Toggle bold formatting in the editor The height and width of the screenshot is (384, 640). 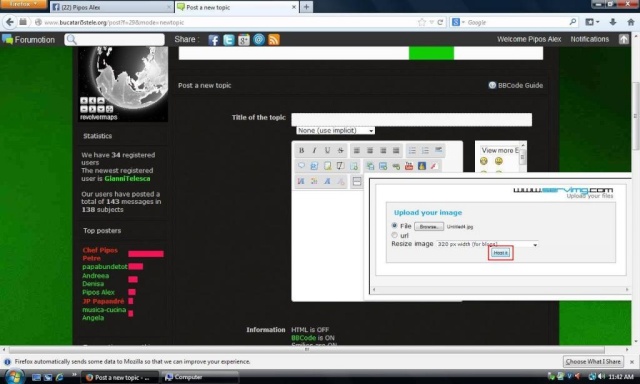(301, 151)
